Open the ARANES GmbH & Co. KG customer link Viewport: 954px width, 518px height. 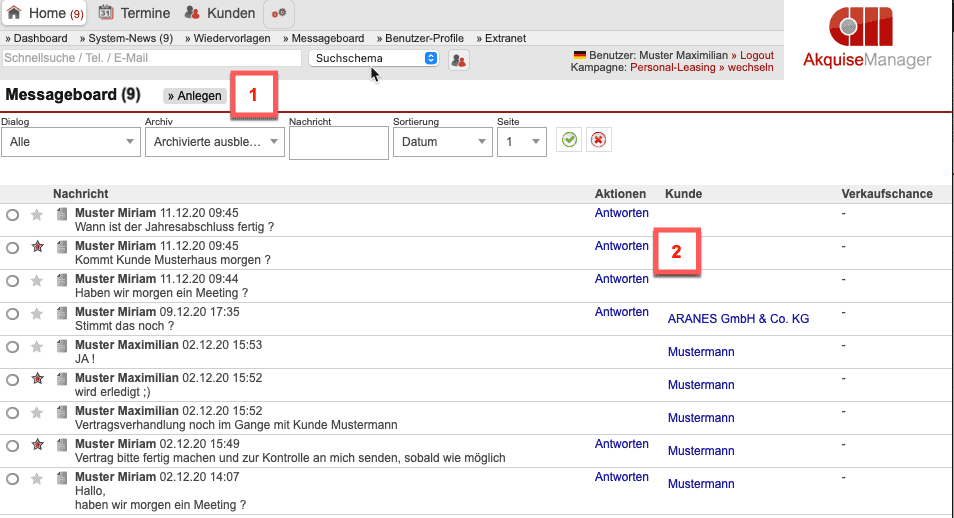[738, 319]
